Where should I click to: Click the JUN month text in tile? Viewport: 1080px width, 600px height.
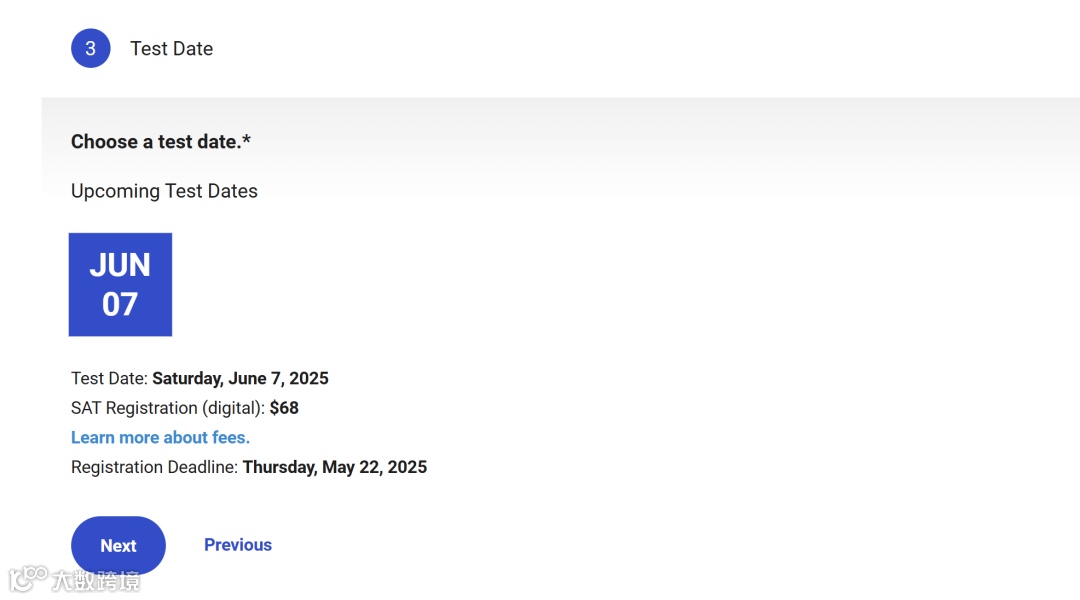pos(120,265)
